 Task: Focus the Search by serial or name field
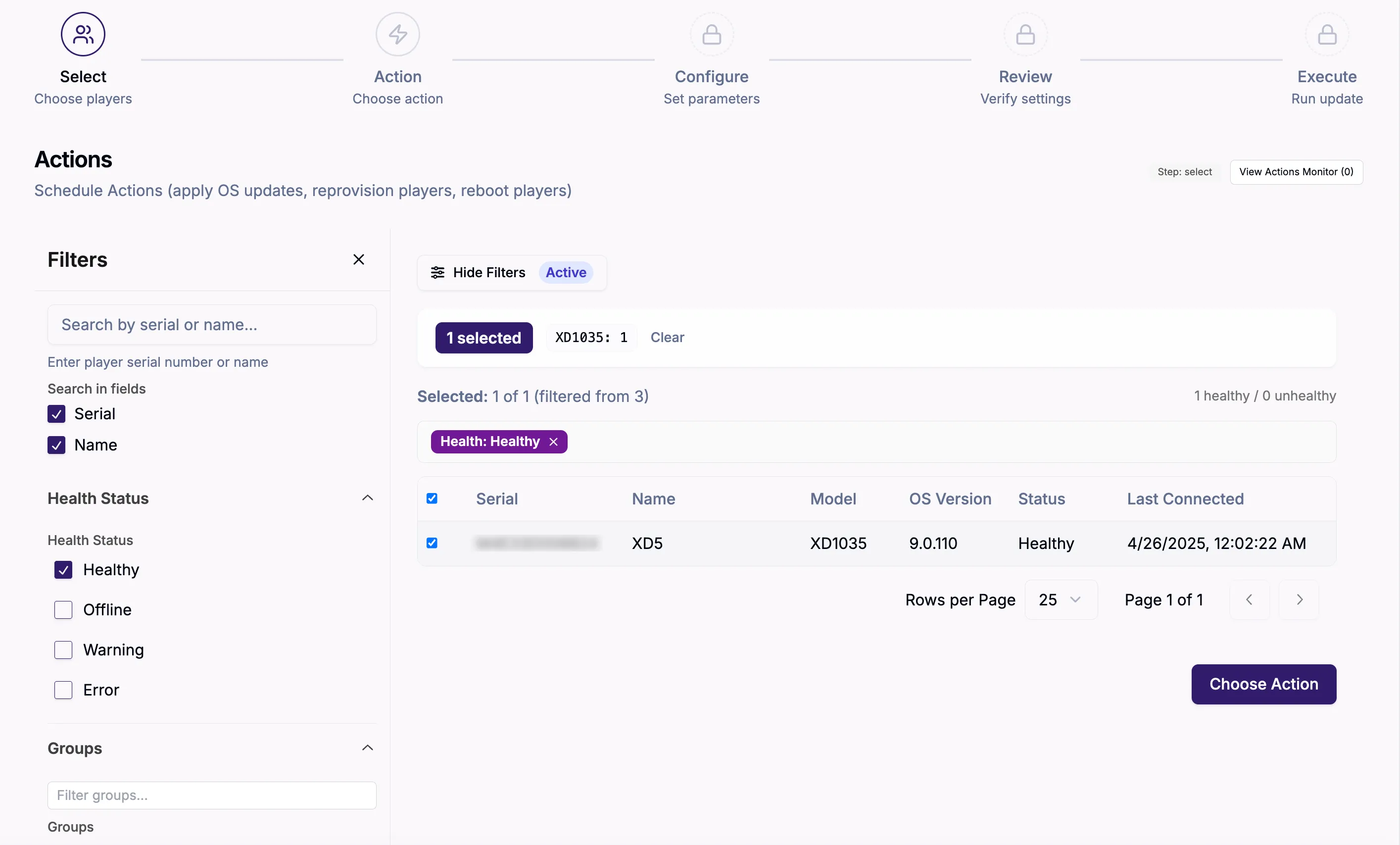[212, 324]
